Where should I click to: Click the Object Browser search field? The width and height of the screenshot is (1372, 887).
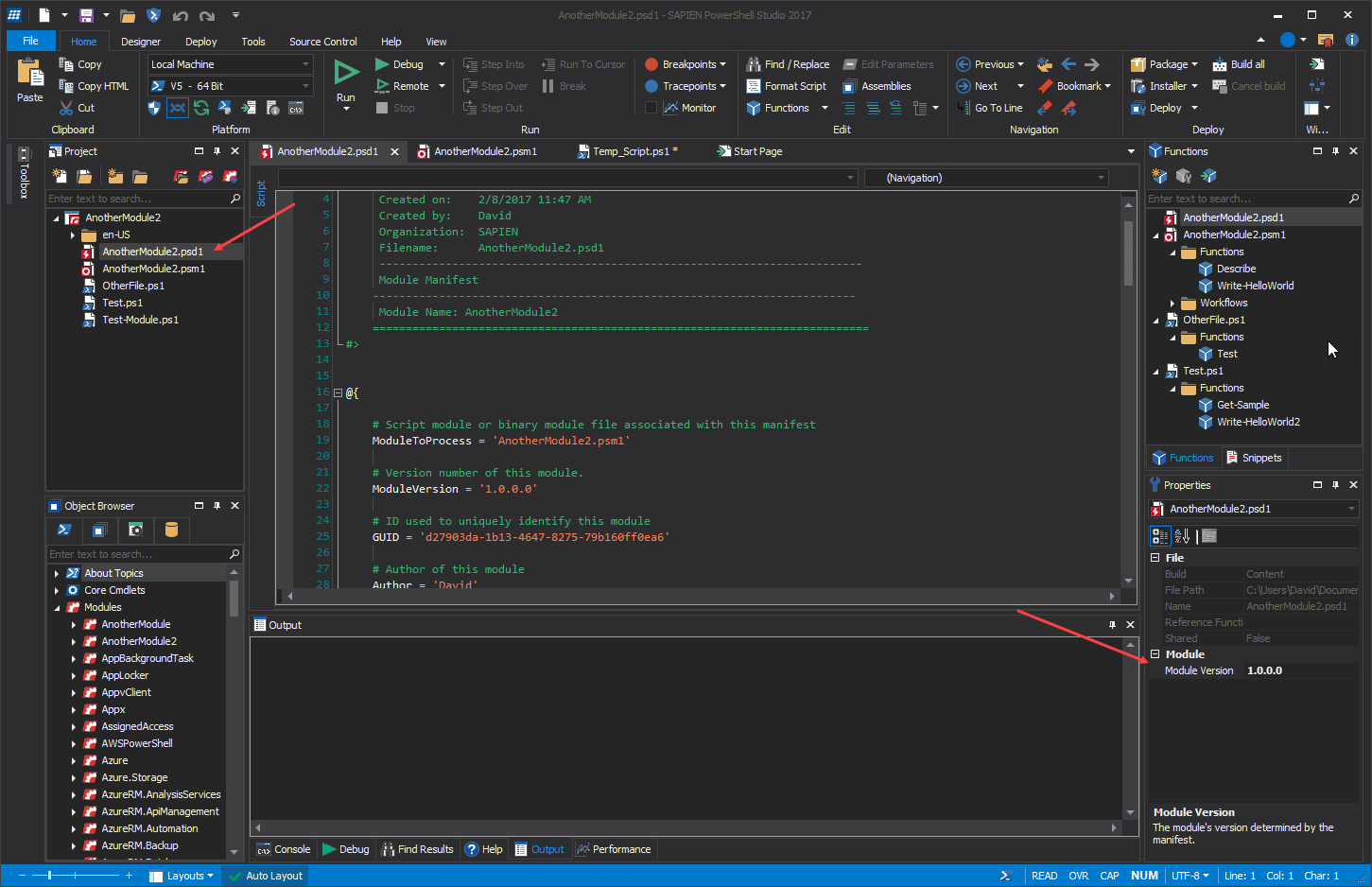[x=138, y=554]
